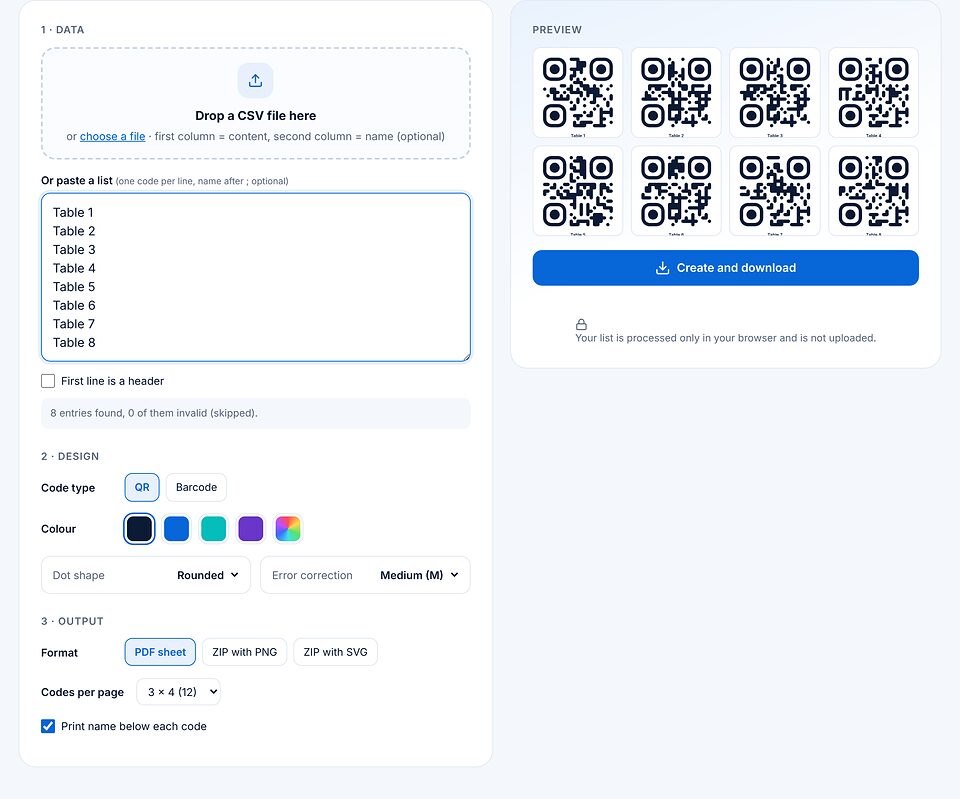Click the '2 · DESIGN' section heading

click(70, 456)
